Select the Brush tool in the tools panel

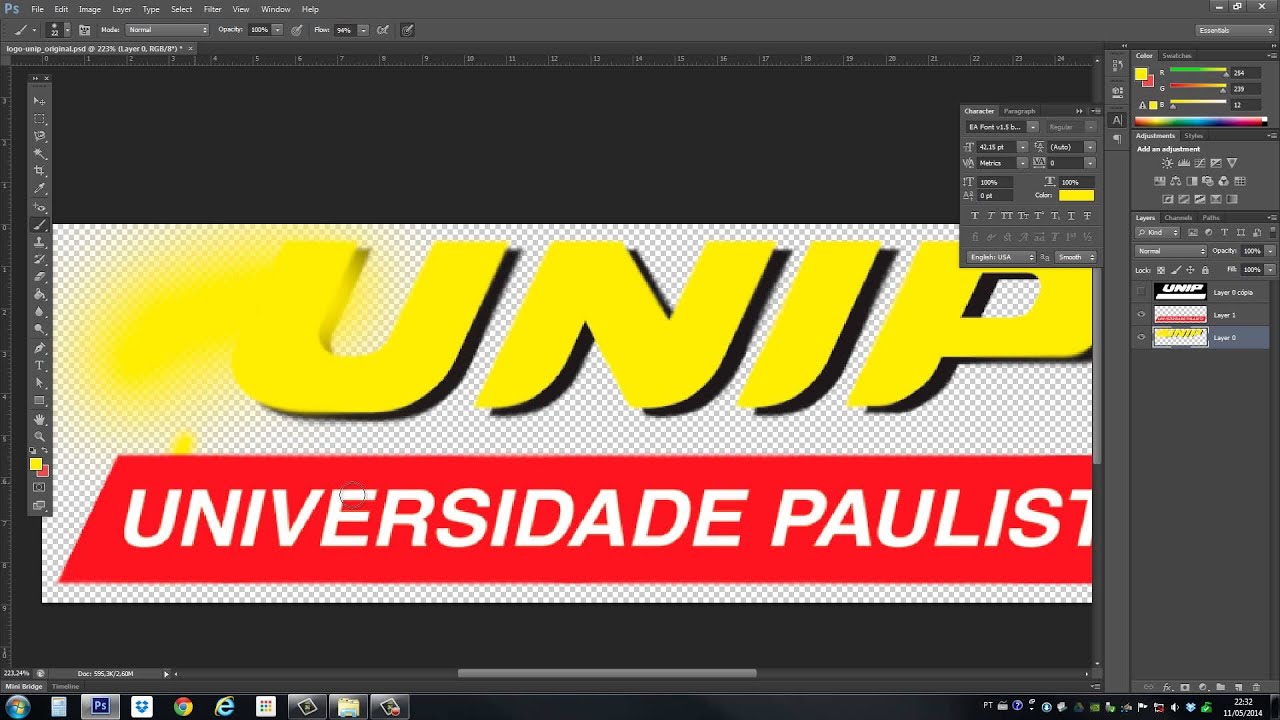tap(40, 225)
